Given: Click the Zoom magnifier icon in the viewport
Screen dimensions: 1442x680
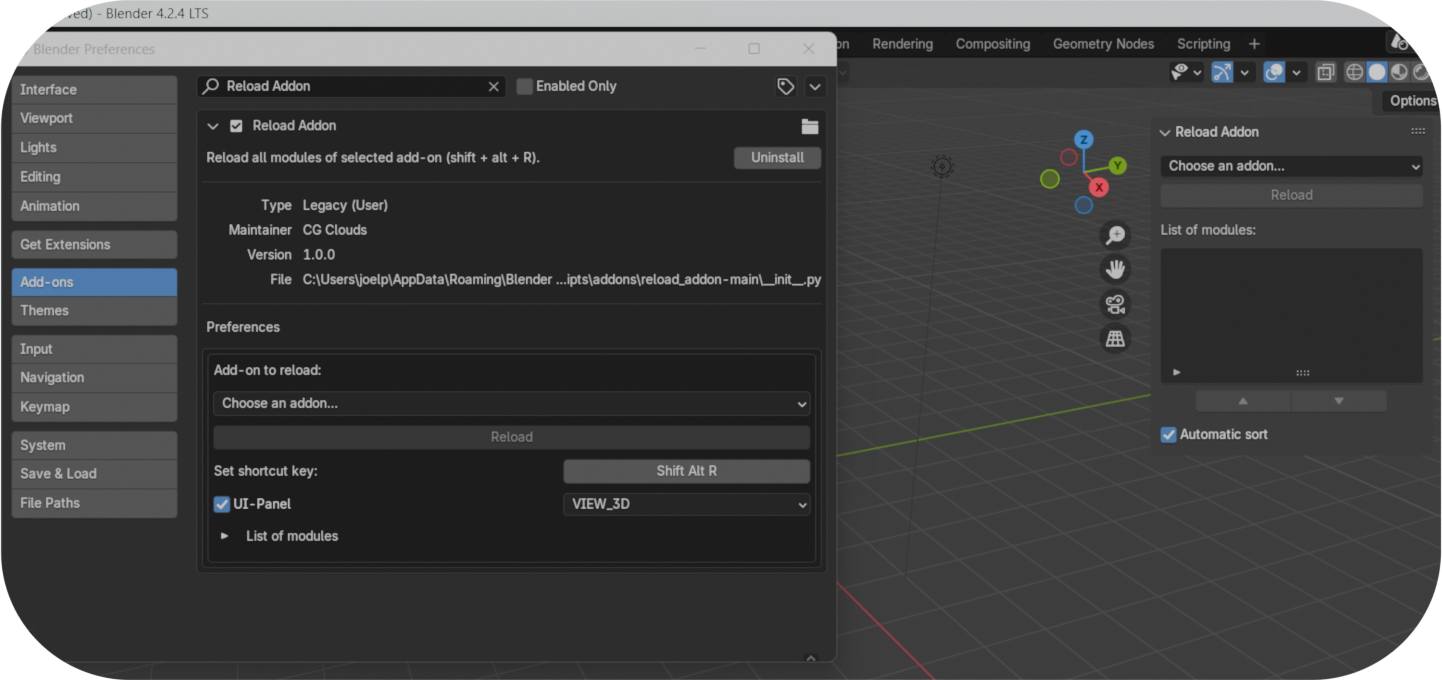Looking at the screenshot, I should coord(1115,235).
